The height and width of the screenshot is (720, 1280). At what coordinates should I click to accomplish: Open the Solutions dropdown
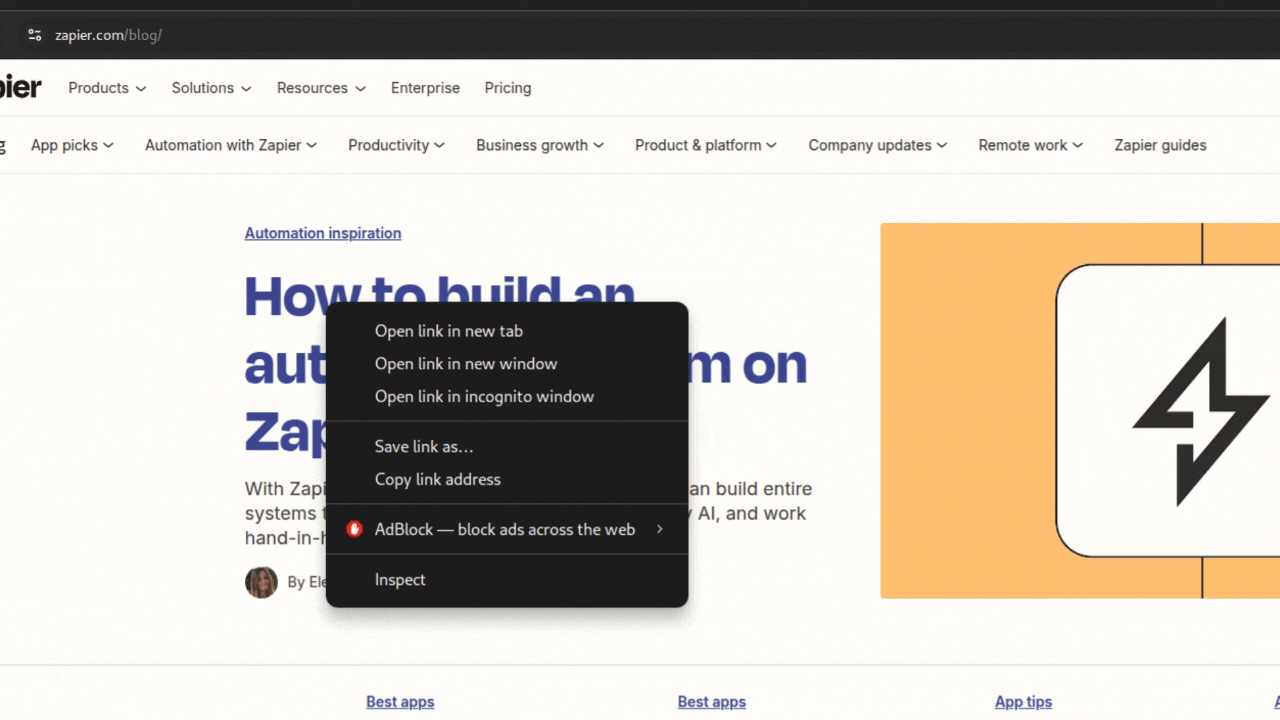[211, 88]
